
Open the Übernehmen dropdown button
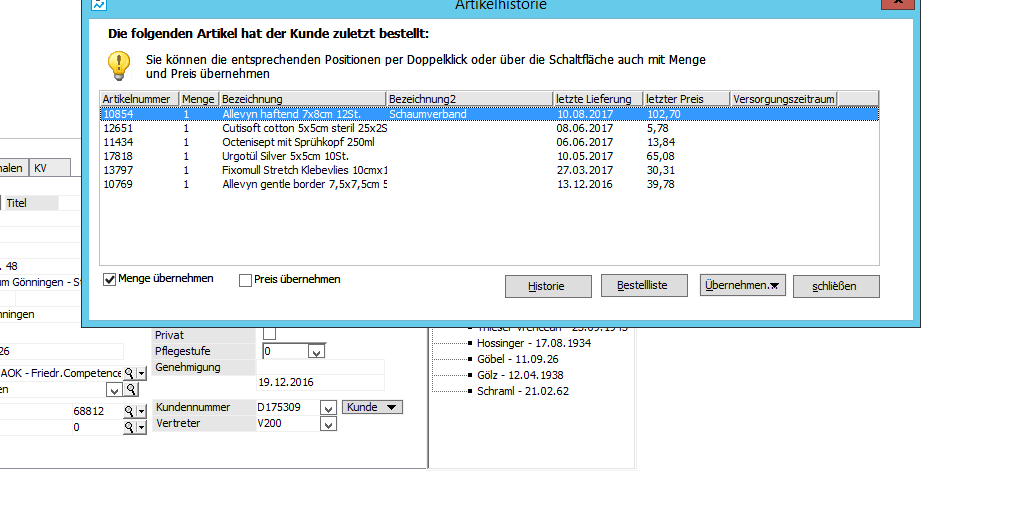point(742,286)
